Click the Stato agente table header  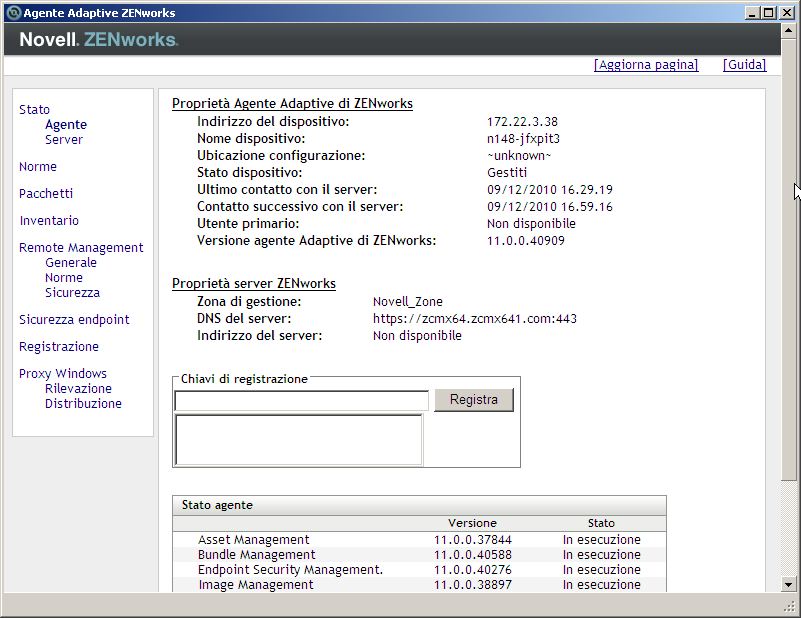coord(419,505)
